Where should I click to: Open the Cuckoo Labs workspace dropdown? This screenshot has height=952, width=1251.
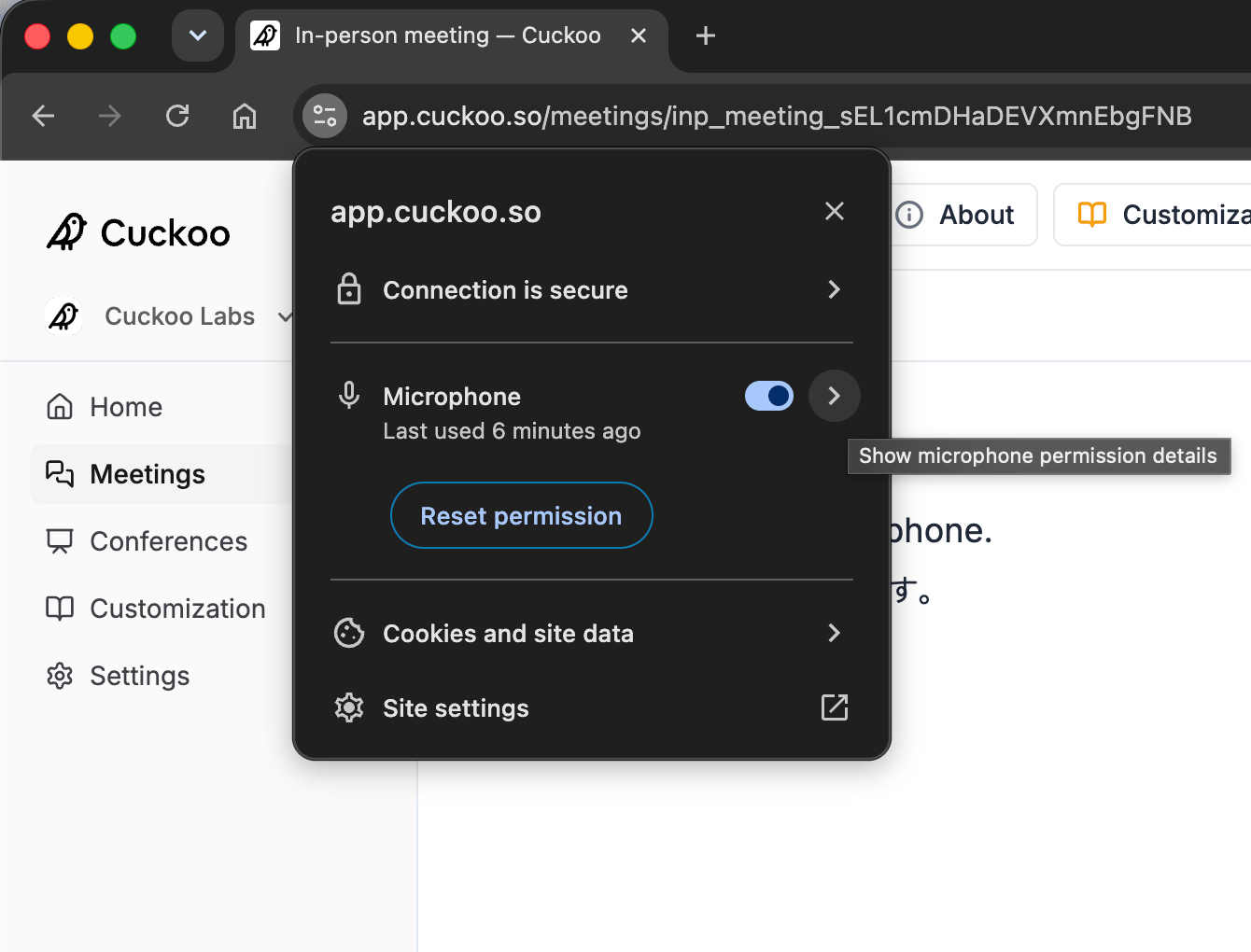pos(169,316)
